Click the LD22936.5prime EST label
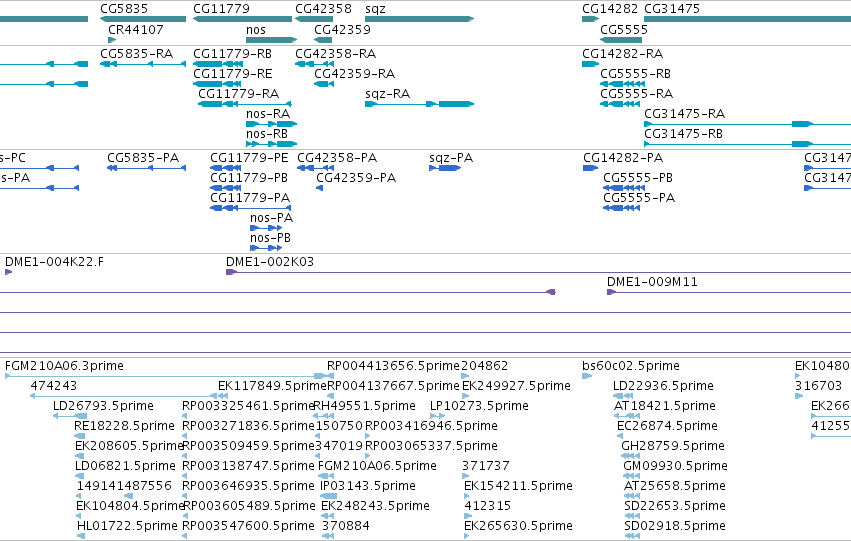Screen dimensions: 851x541 point(663,386)
